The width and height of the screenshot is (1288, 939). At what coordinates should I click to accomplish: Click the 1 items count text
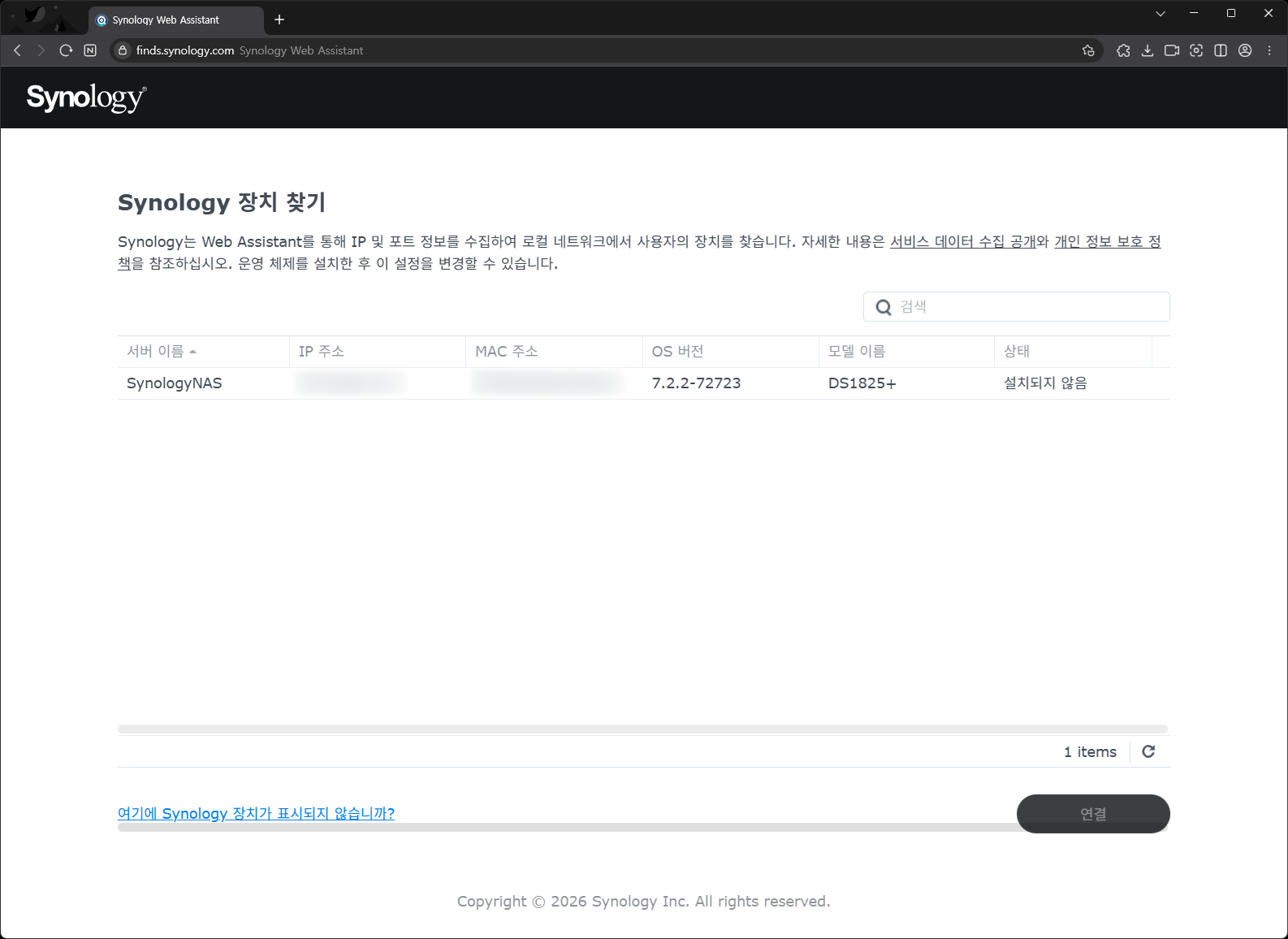point(1090,752)
